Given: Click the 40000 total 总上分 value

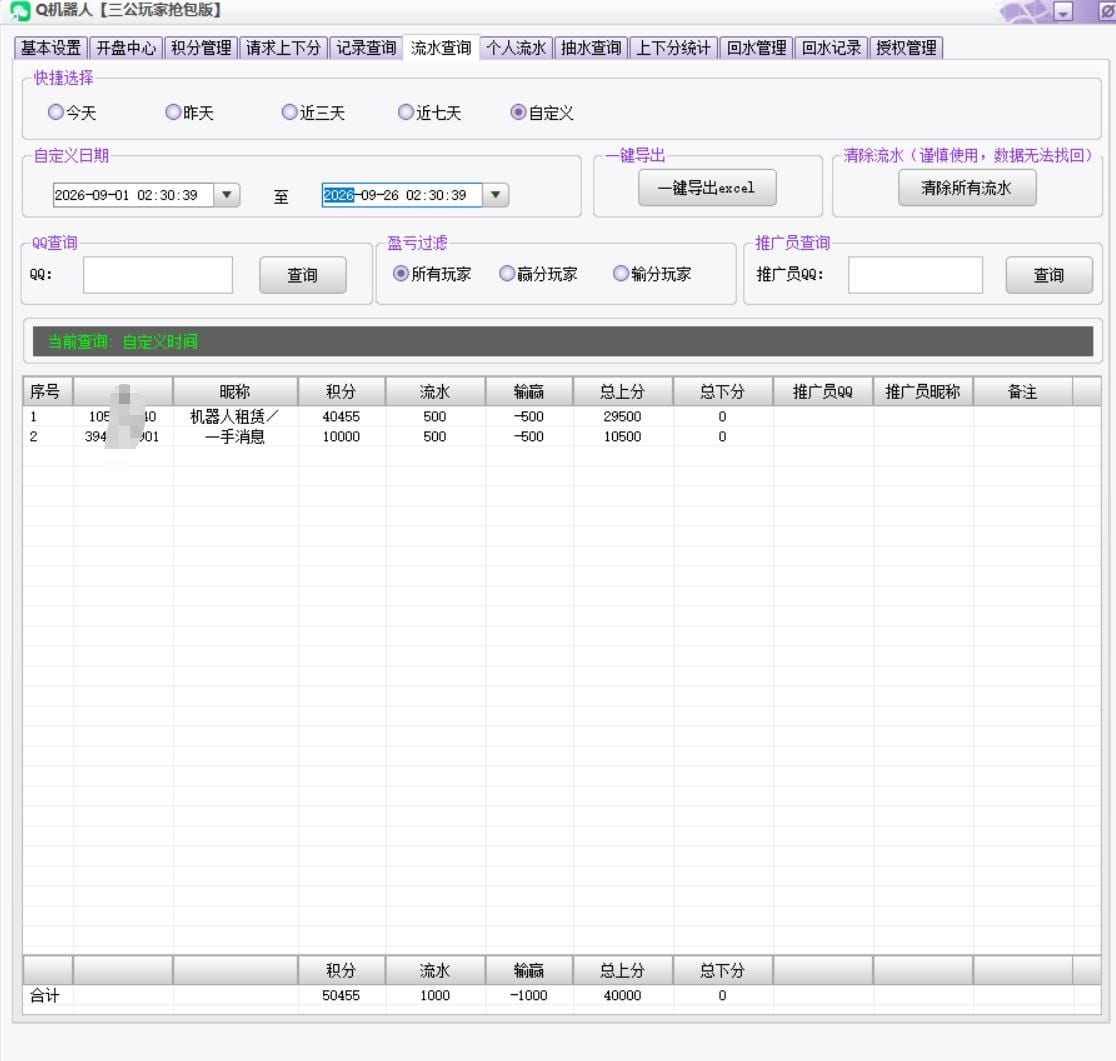Looking at the screenshot, I should point(623,996).
